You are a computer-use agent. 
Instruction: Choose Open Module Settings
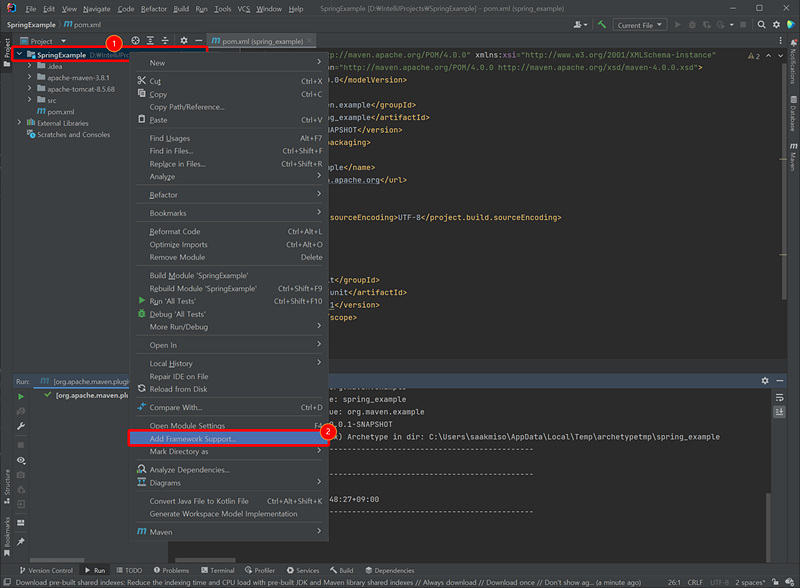coord(229,426)
